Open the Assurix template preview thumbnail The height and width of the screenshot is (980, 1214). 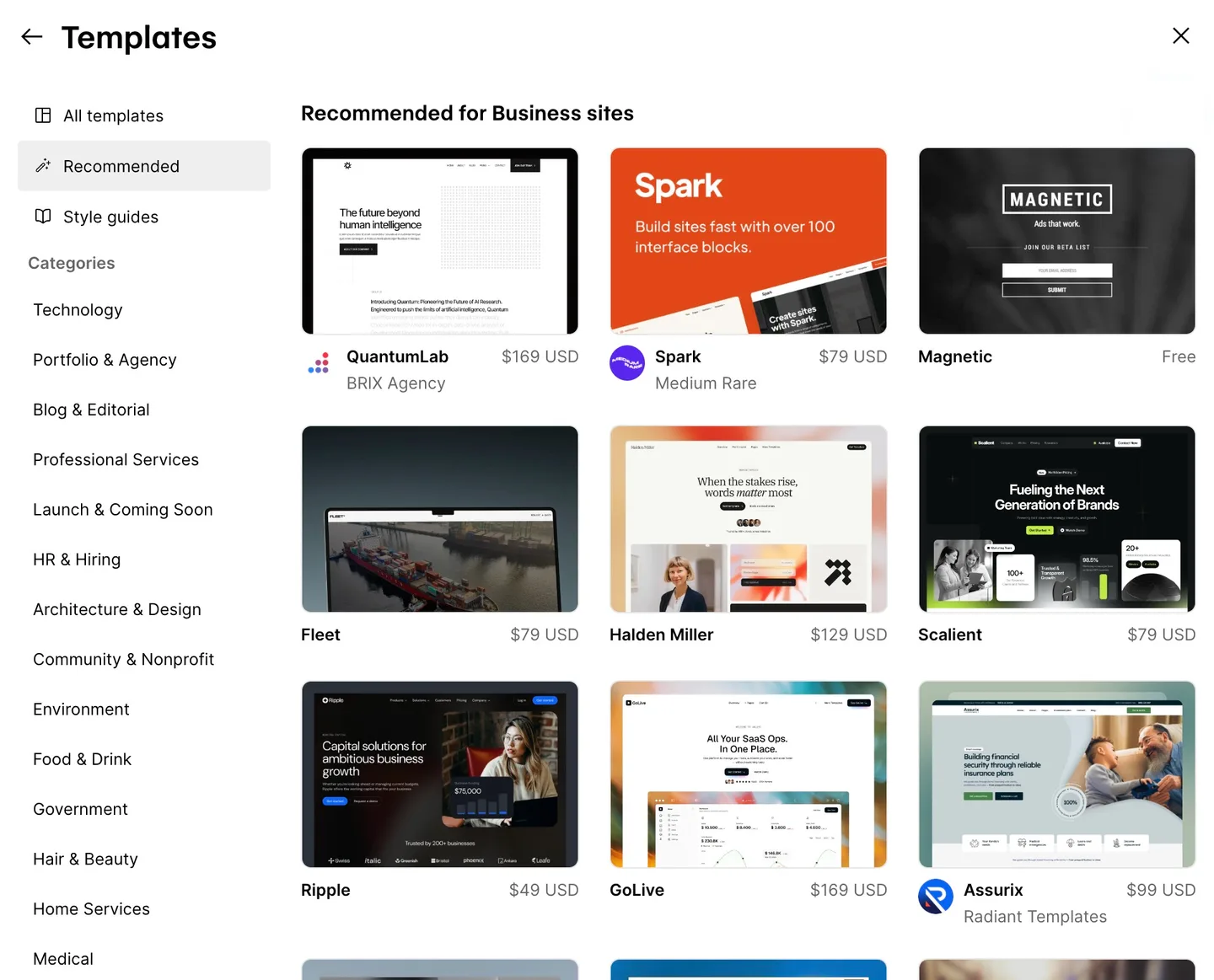click(1057, 774)
